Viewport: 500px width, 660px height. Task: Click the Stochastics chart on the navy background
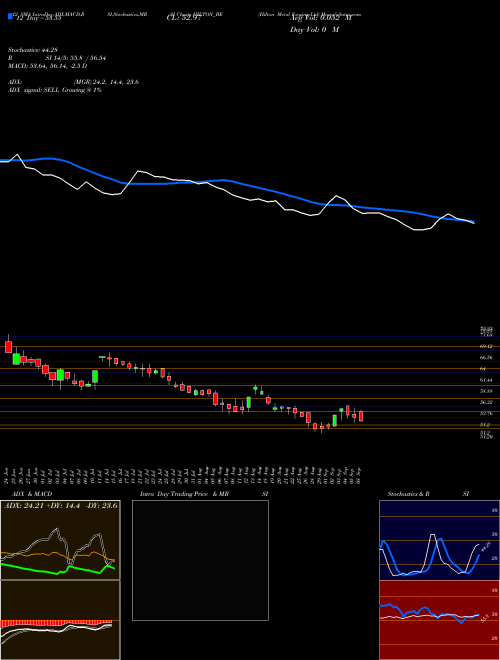tap(439, 540)
